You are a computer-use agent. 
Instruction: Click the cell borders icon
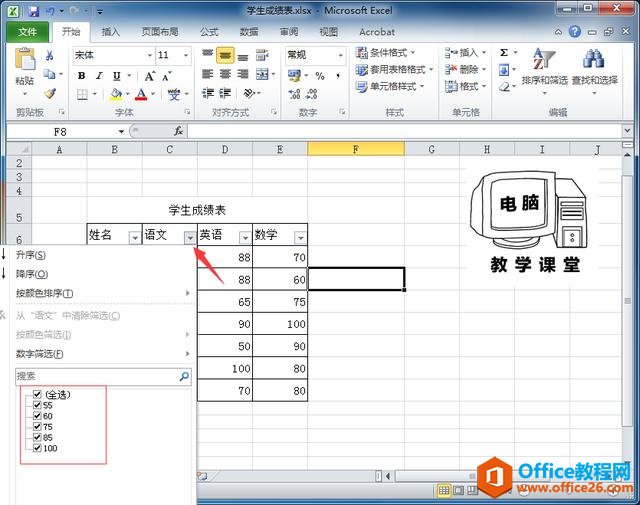[x=82, y=94]
